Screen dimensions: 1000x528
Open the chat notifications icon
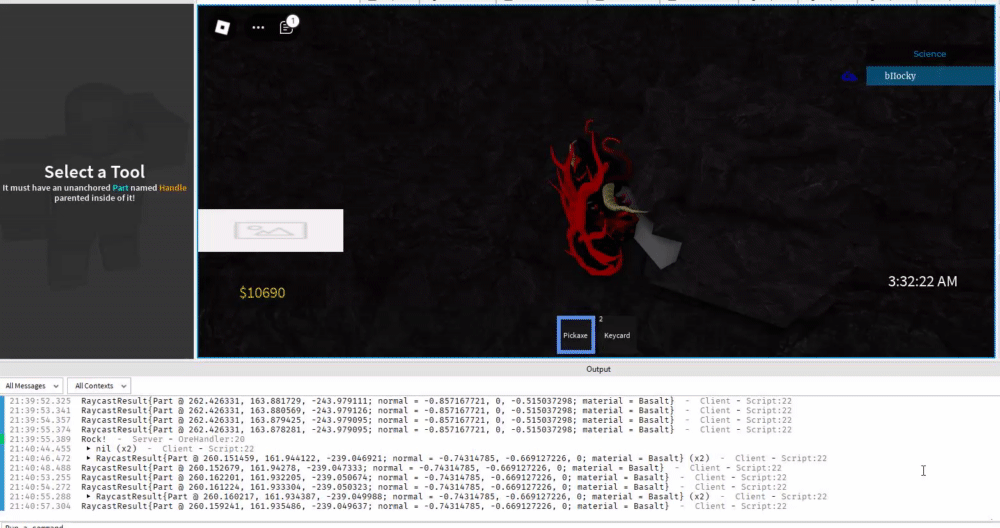(x=287, y=27)
